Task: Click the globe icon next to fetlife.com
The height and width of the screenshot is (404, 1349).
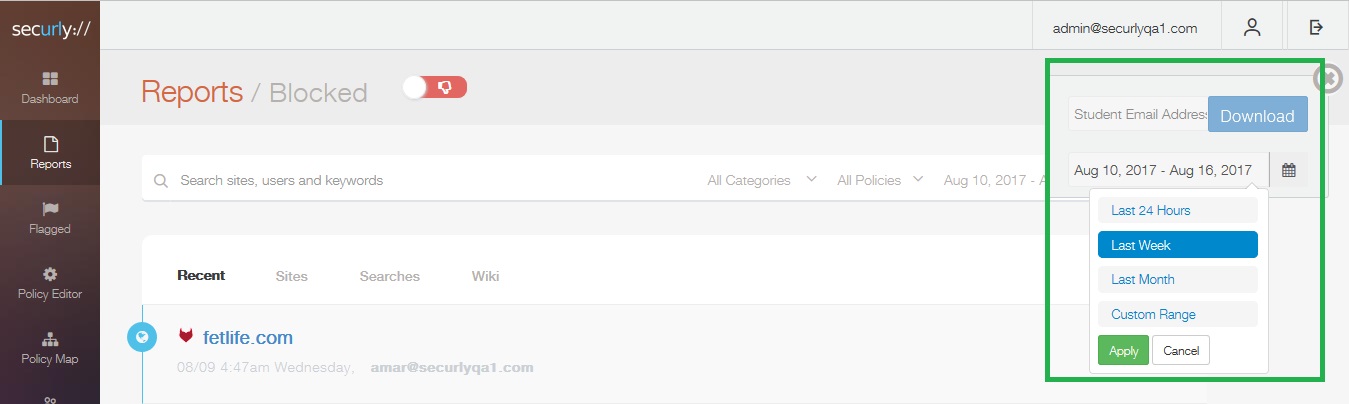Action: [x=142, y=337]
